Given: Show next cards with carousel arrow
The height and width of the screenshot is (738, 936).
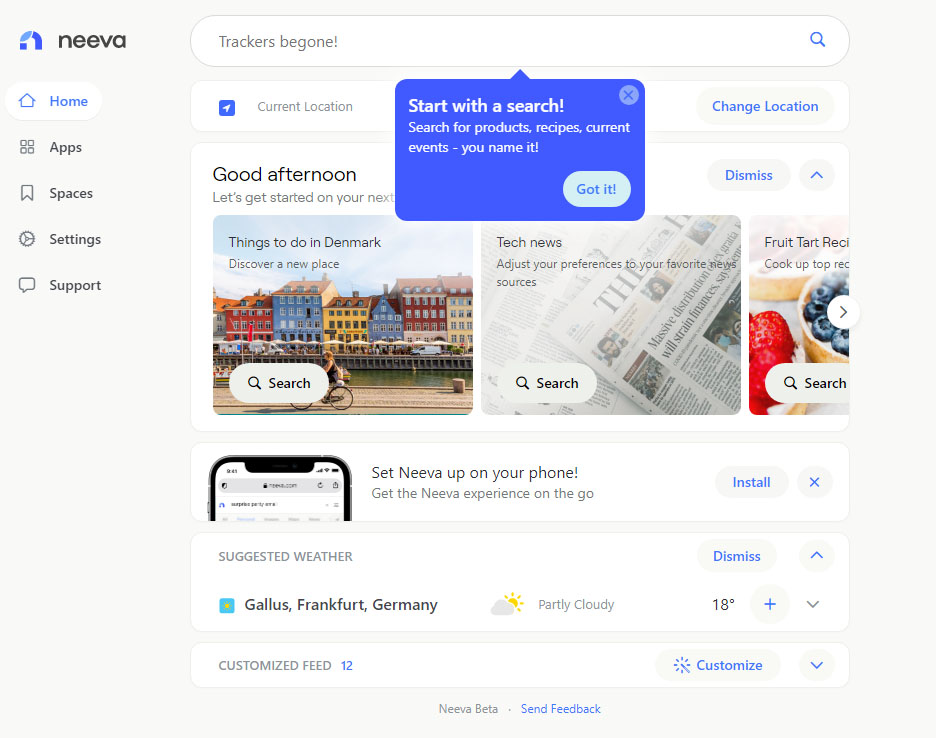Looking at the screenshot, I should click(843, 312).
